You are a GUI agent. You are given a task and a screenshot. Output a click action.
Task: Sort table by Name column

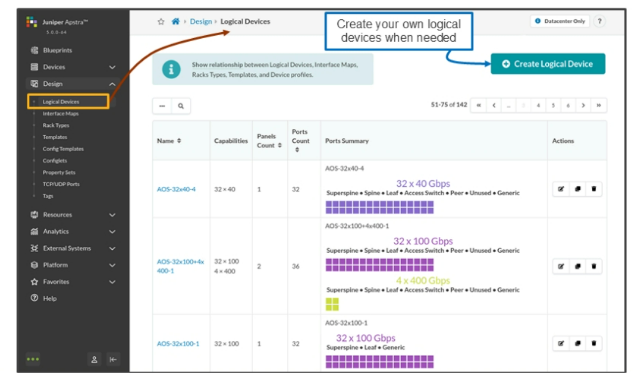tap(179, 141)
